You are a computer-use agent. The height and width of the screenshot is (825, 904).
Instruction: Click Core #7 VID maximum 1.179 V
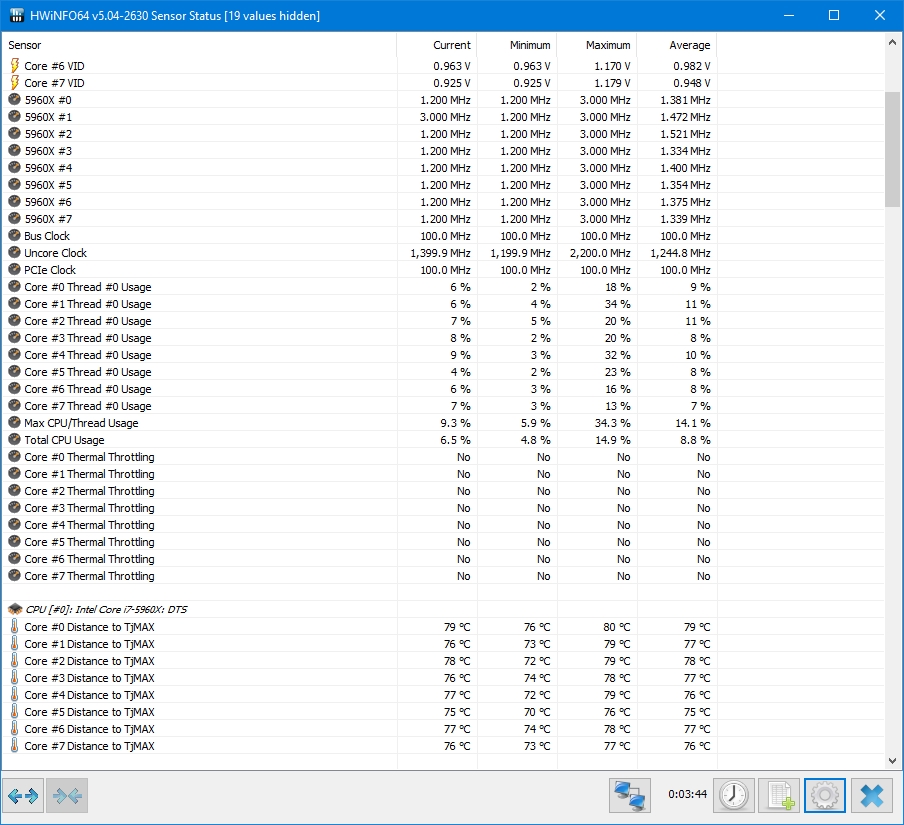click(612, 83)
